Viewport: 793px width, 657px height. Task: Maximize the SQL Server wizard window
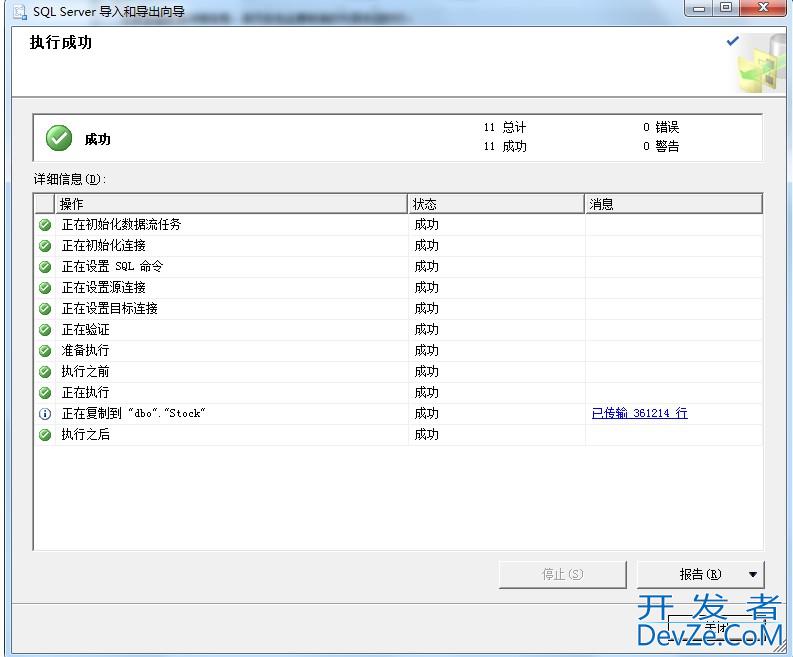coord(726,8)
